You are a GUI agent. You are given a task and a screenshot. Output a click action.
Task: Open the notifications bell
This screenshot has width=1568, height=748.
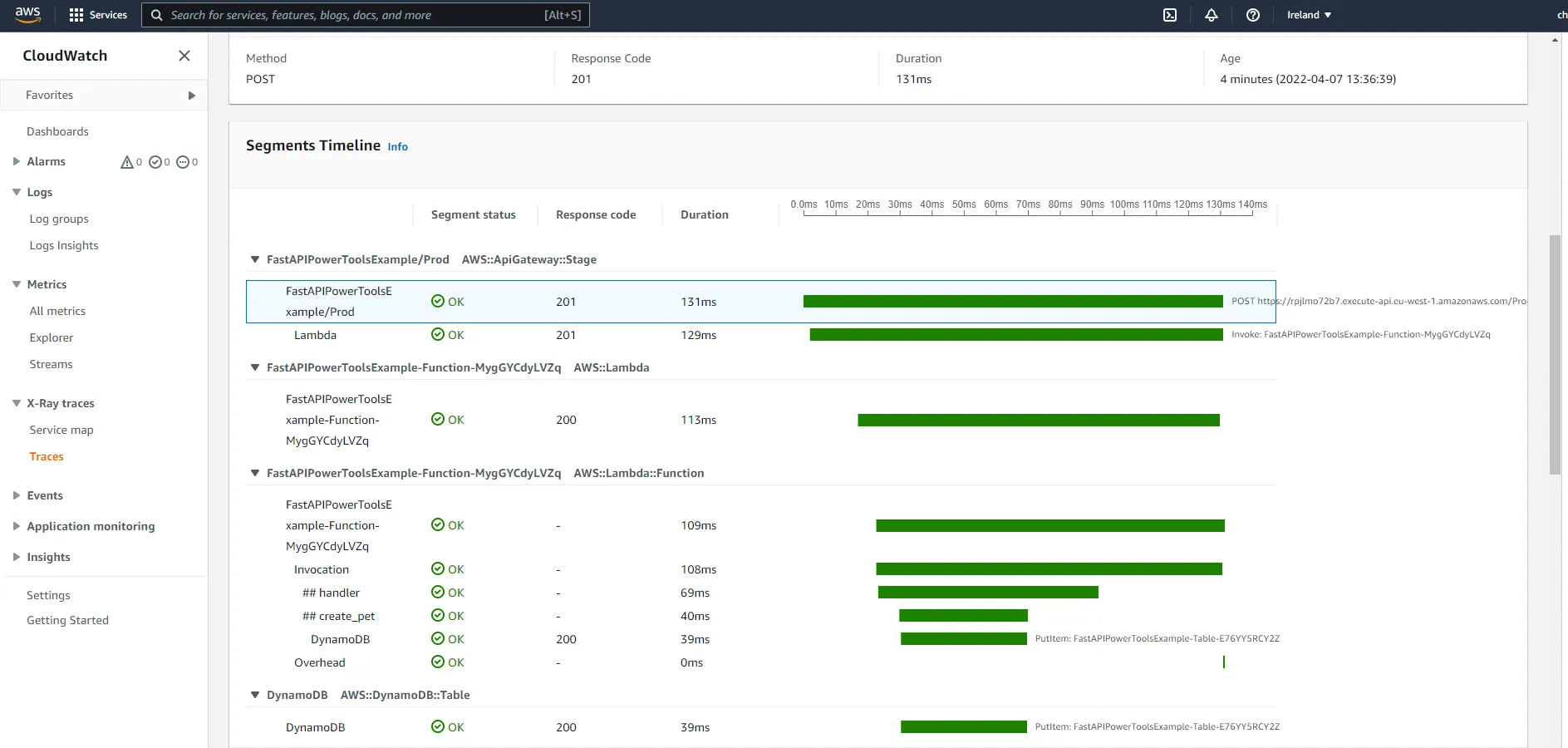[x=1210, y=14]
